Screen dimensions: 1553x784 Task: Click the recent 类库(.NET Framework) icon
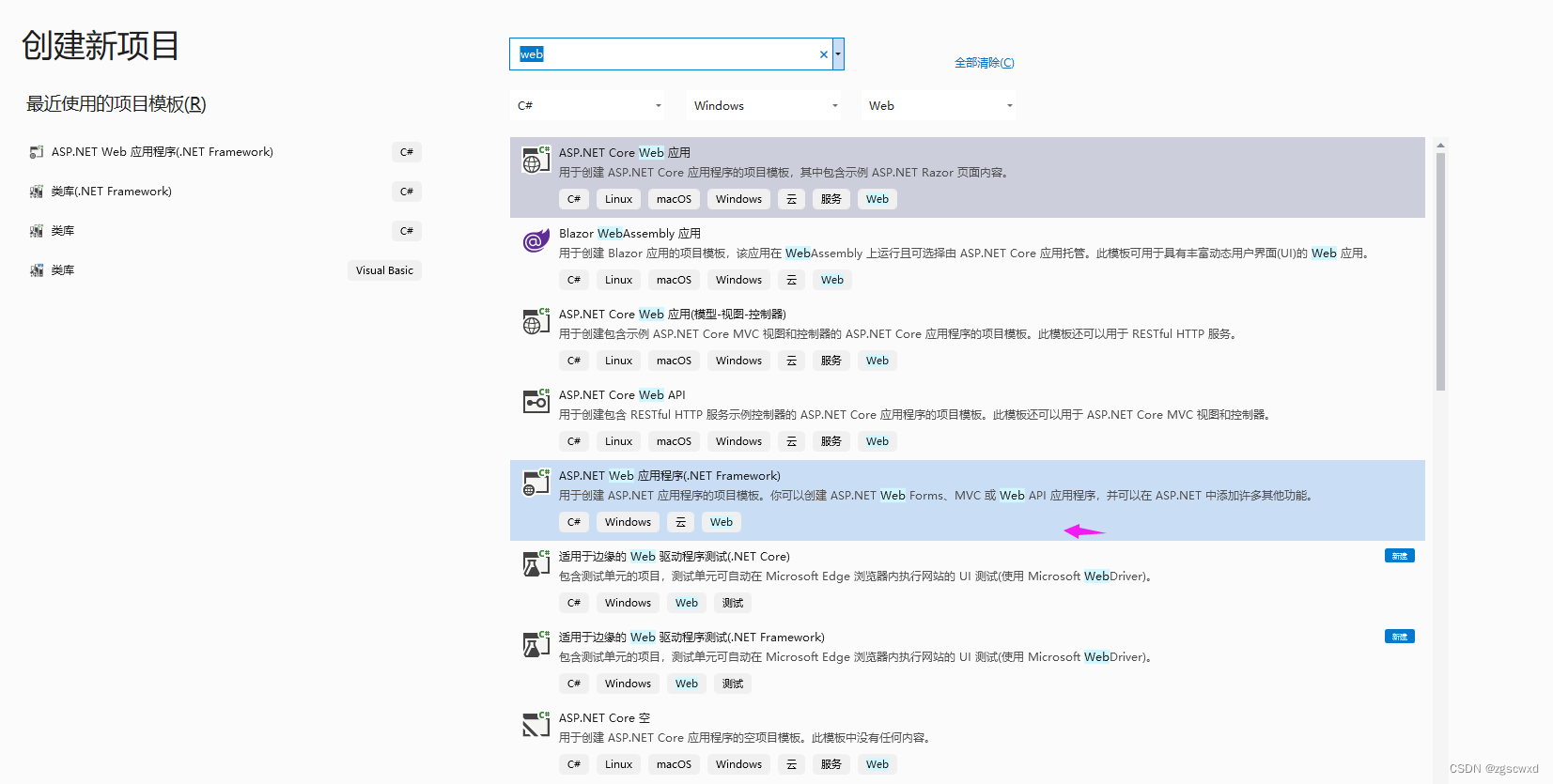click(x=37, y=192)
